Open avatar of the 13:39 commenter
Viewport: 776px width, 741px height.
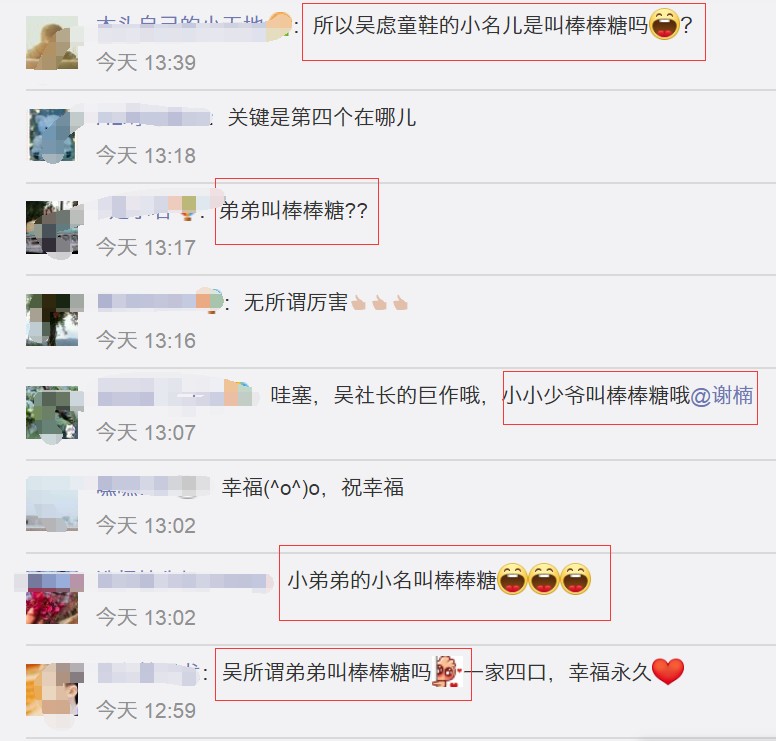[x=52, y=43]
